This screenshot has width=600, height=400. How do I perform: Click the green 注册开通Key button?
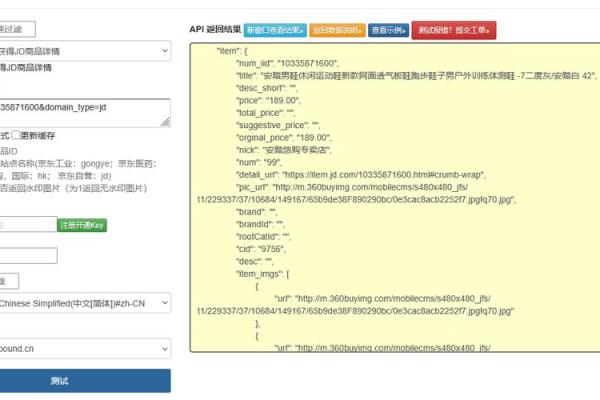pyautogui.click(x=82, y=225)
